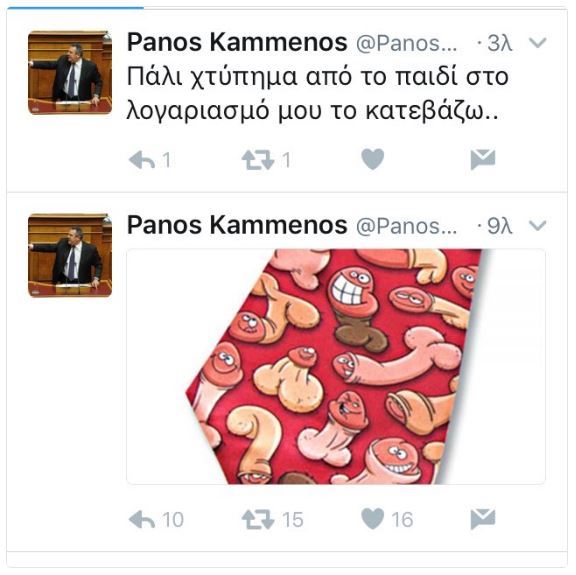576x575 pixels.
Task: Retweet the tweet with 15 retweets
Action: [x=258, y=519]
